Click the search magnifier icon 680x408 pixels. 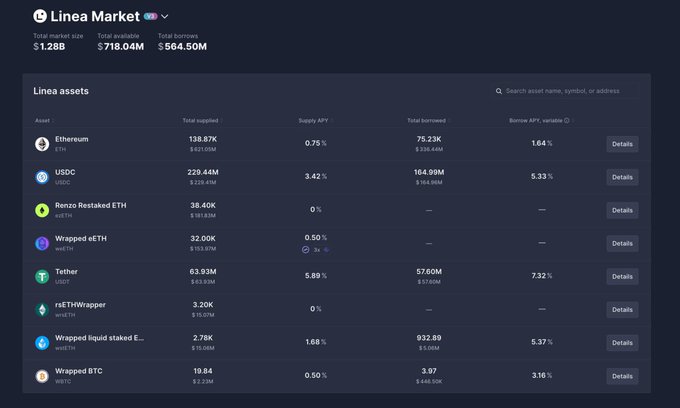[x=499, y=91]
